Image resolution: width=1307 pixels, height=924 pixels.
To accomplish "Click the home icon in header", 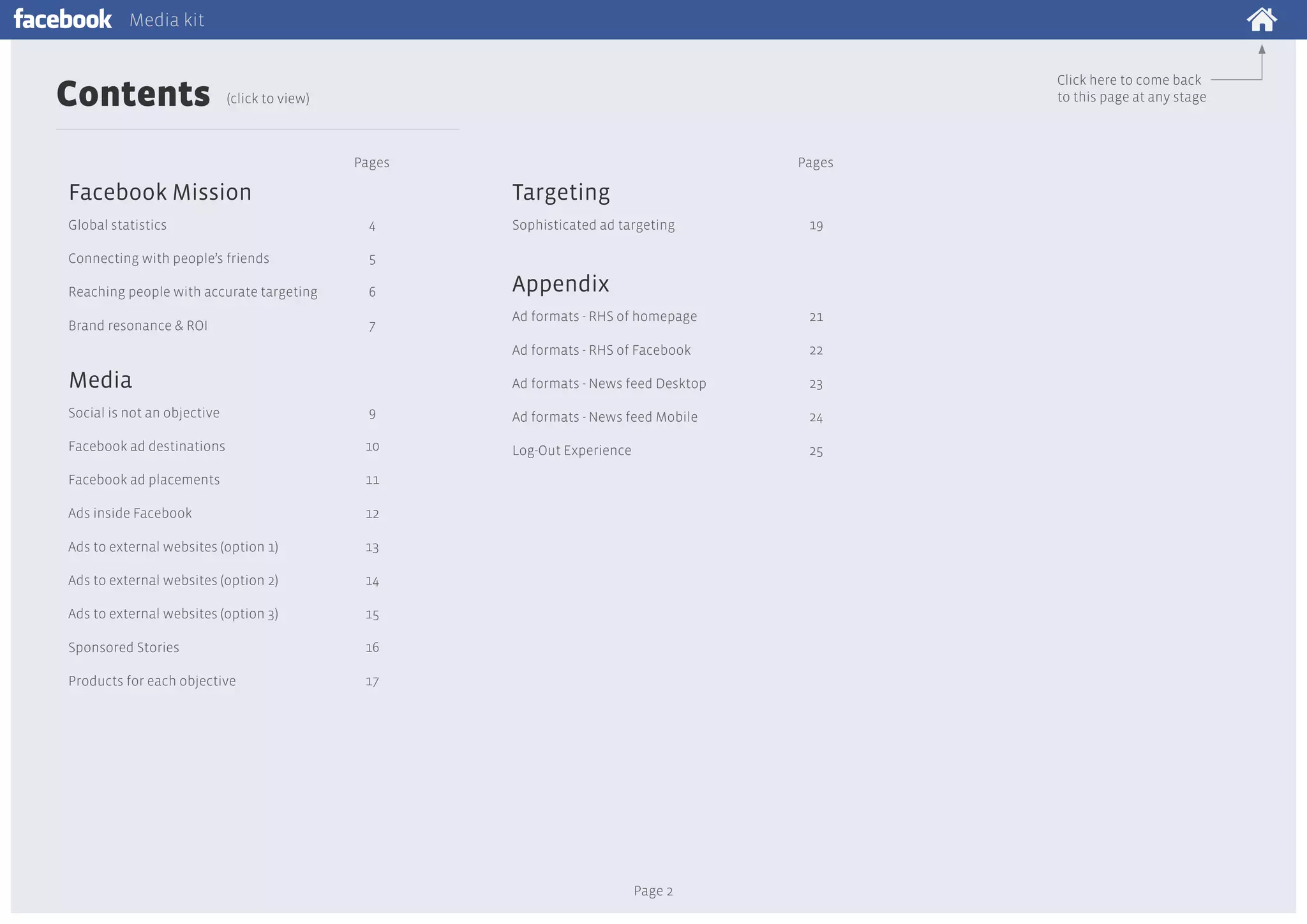I will 1261,20.
